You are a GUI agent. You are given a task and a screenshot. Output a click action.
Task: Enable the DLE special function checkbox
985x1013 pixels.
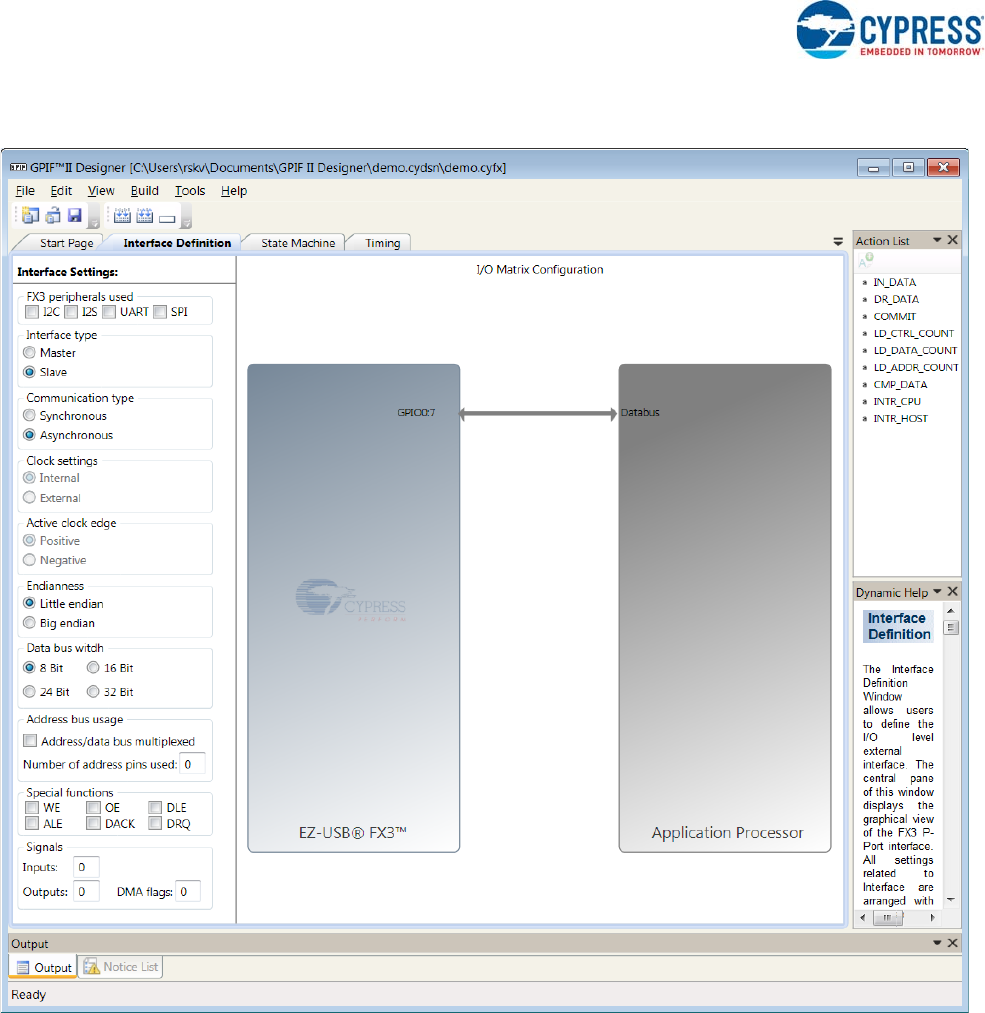pos(155,808)
